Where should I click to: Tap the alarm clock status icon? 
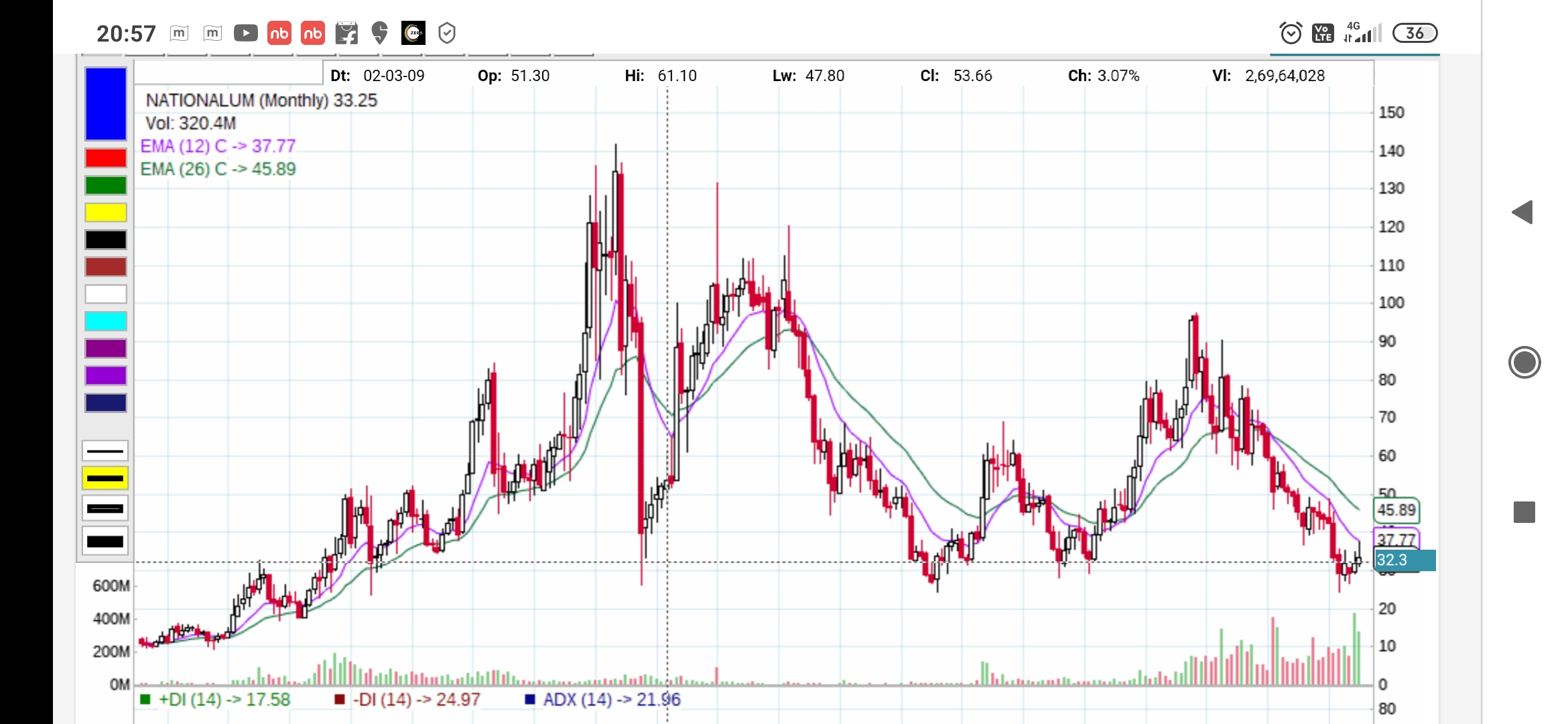pos(1291,33)
